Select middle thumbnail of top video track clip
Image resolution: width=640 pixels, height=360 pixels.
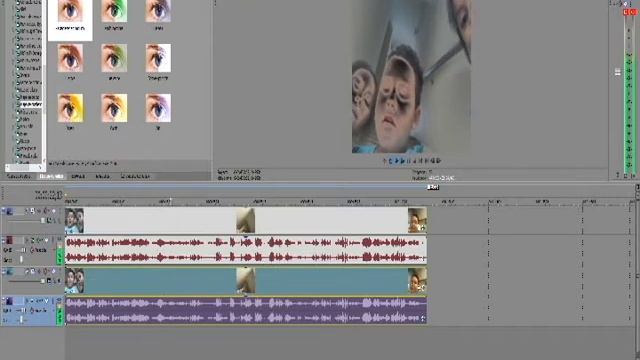[x=246, y=220]
